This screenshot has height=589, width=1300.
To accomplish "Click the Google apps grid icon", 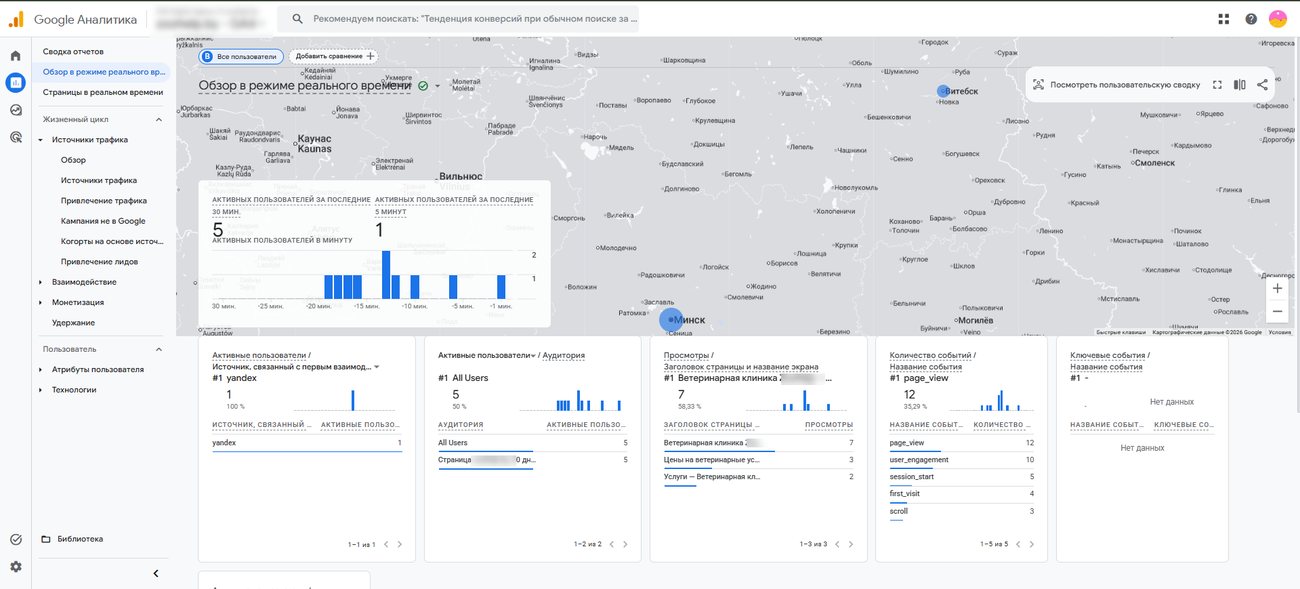I will click(1224, 18).
